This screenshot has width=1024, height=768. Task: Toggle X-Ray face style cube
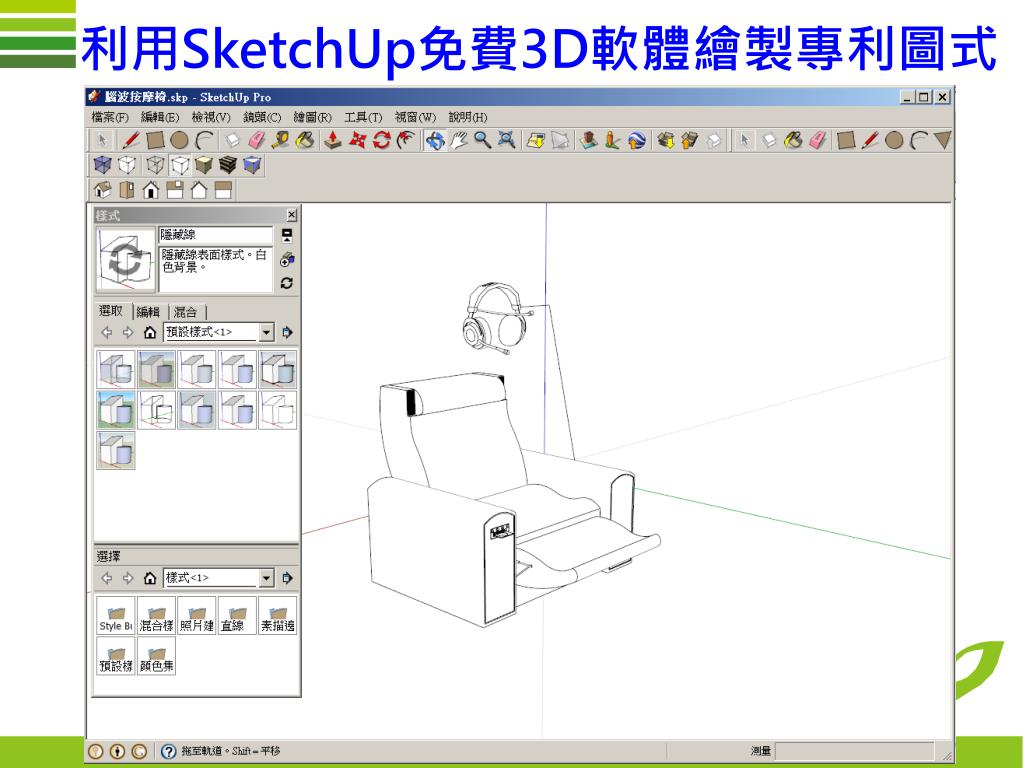coord(103,165)
